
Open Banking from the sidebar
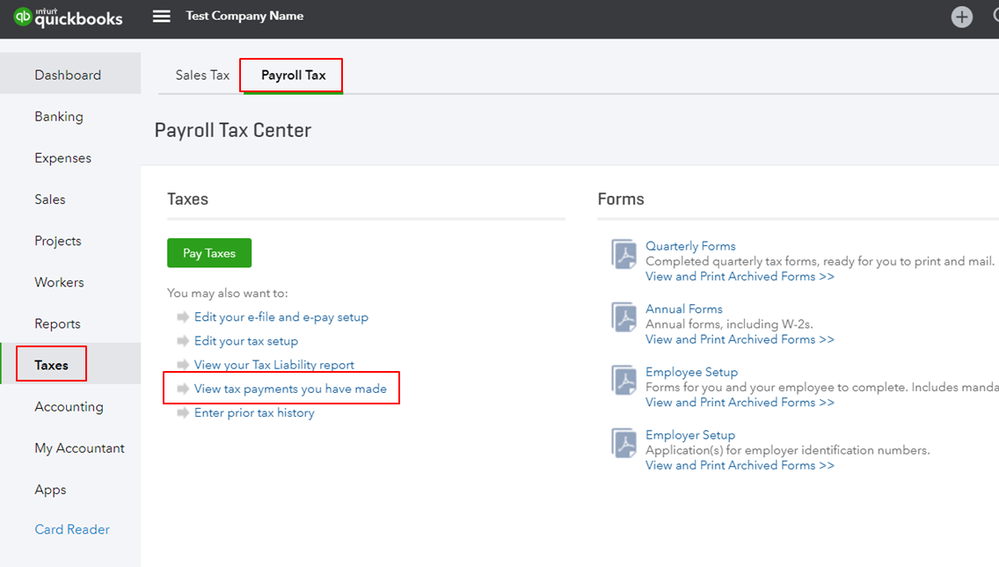coord(58,117)
